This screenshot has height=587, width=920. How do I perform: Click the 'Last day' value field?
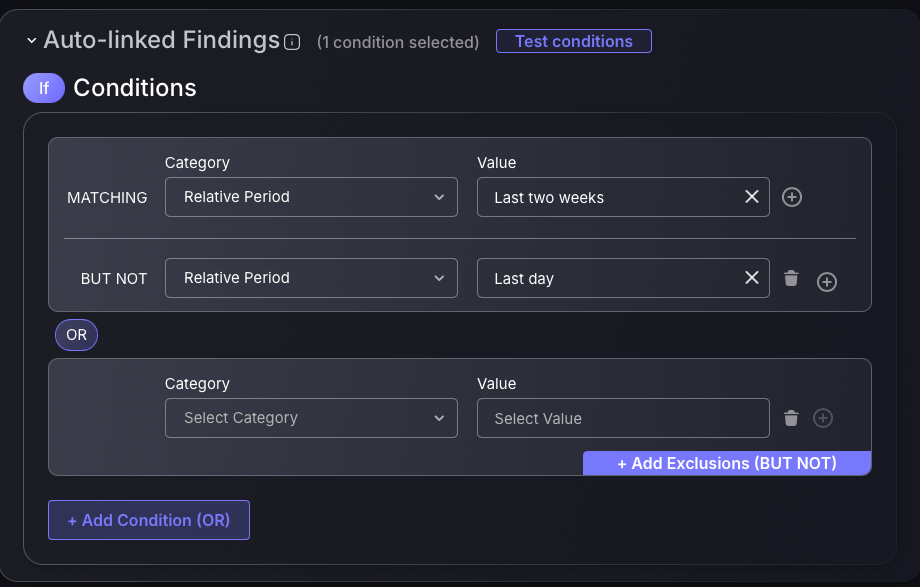point(623,278)
